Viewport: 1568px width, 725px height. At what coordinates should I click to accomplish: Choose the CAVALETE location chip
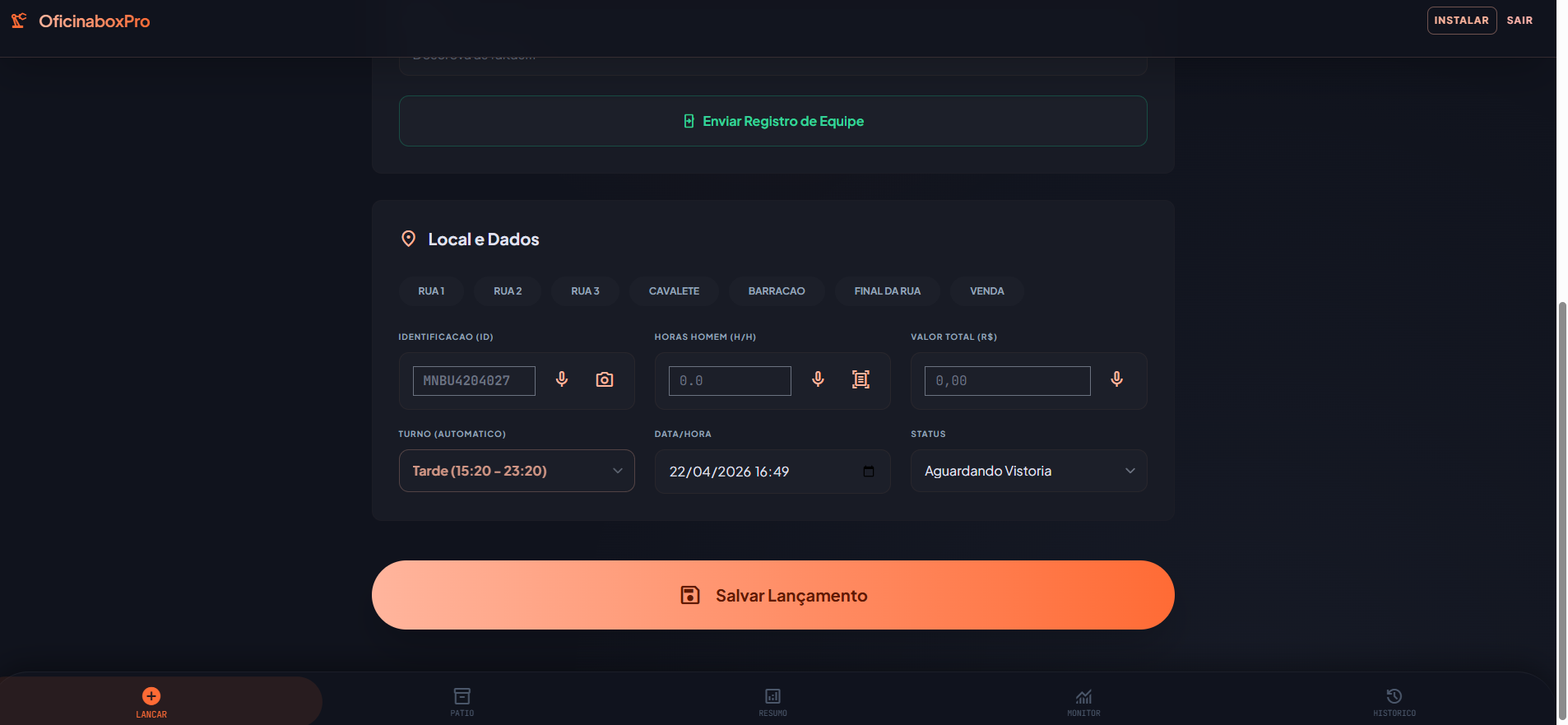pyautogui.click(x=674, y=291)
